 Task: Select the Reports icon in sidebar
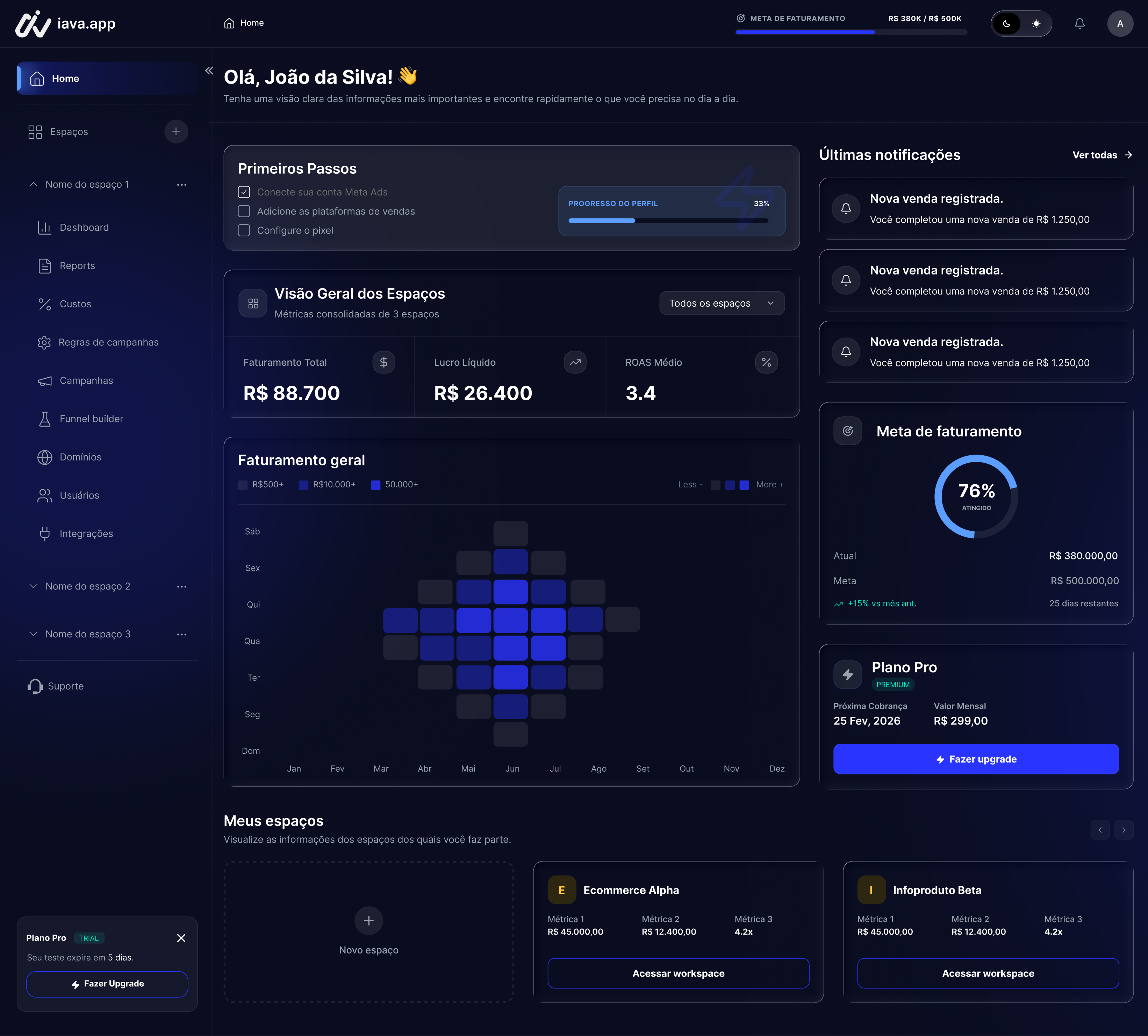point(45,265)
